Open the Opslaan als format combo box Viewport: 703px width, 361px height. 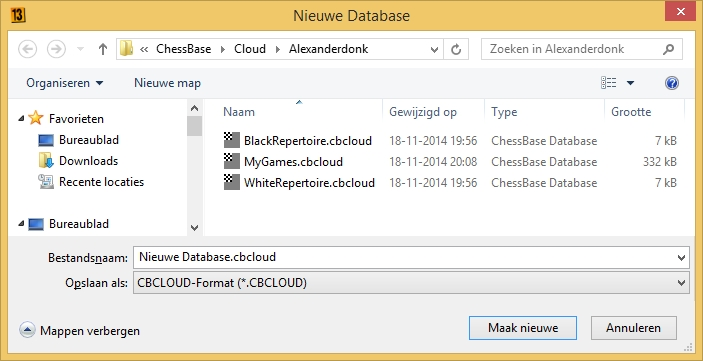pos(411,283)
